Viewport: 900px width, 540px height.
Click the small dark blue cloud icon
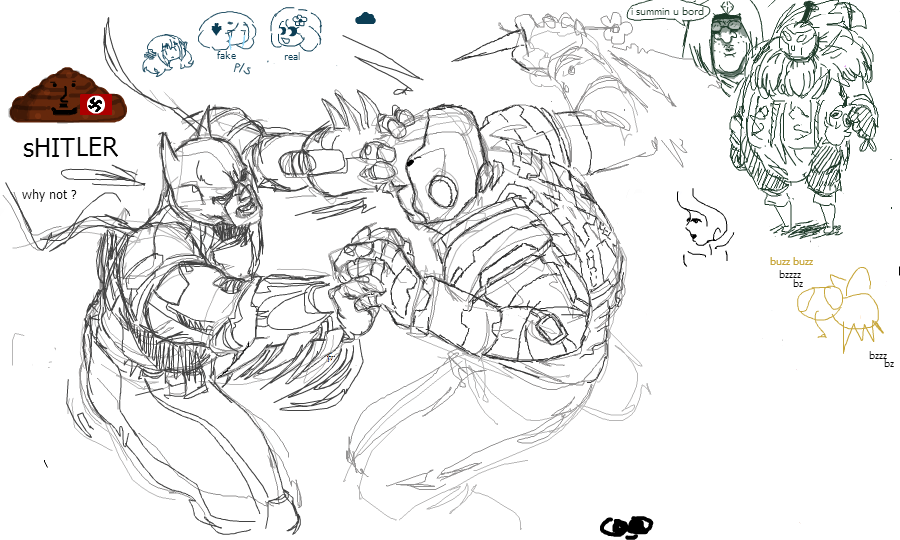pos(366,18)
